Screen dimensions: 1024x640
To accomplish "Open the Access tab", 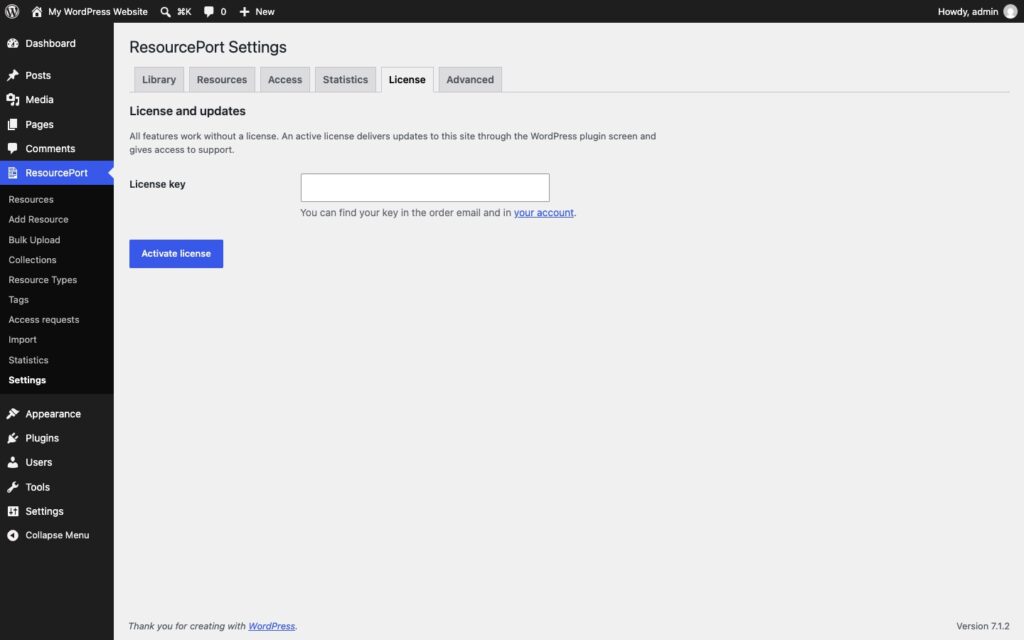I will [285, 80].
